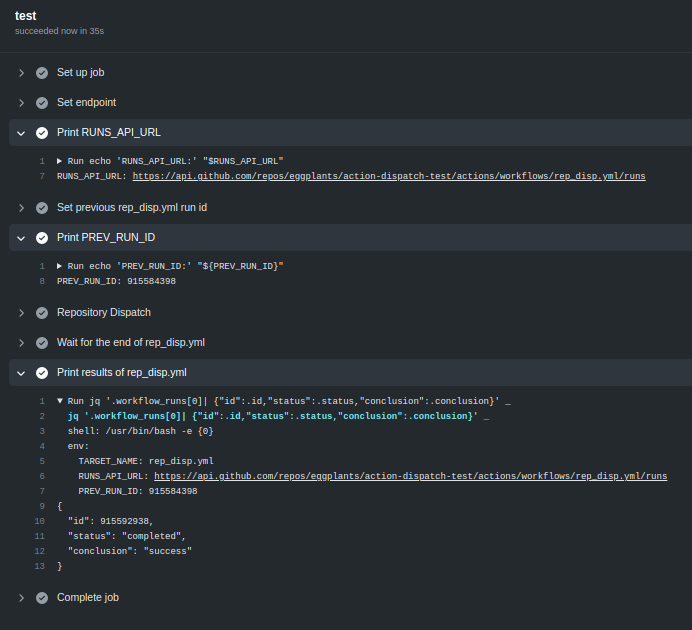Click check icon beside Set previous rep_disp.yml run id
692x630 pixels.
coord(42,208)
